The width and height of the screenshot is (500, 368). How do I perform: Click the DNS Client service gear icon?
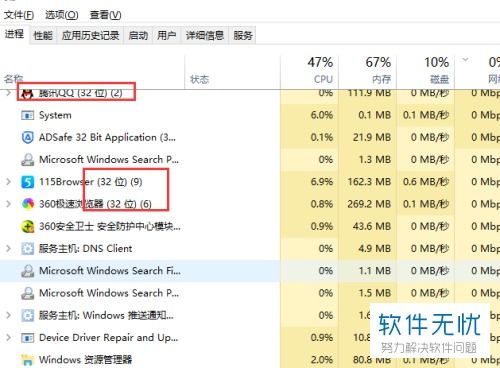[x=27, y=249]
